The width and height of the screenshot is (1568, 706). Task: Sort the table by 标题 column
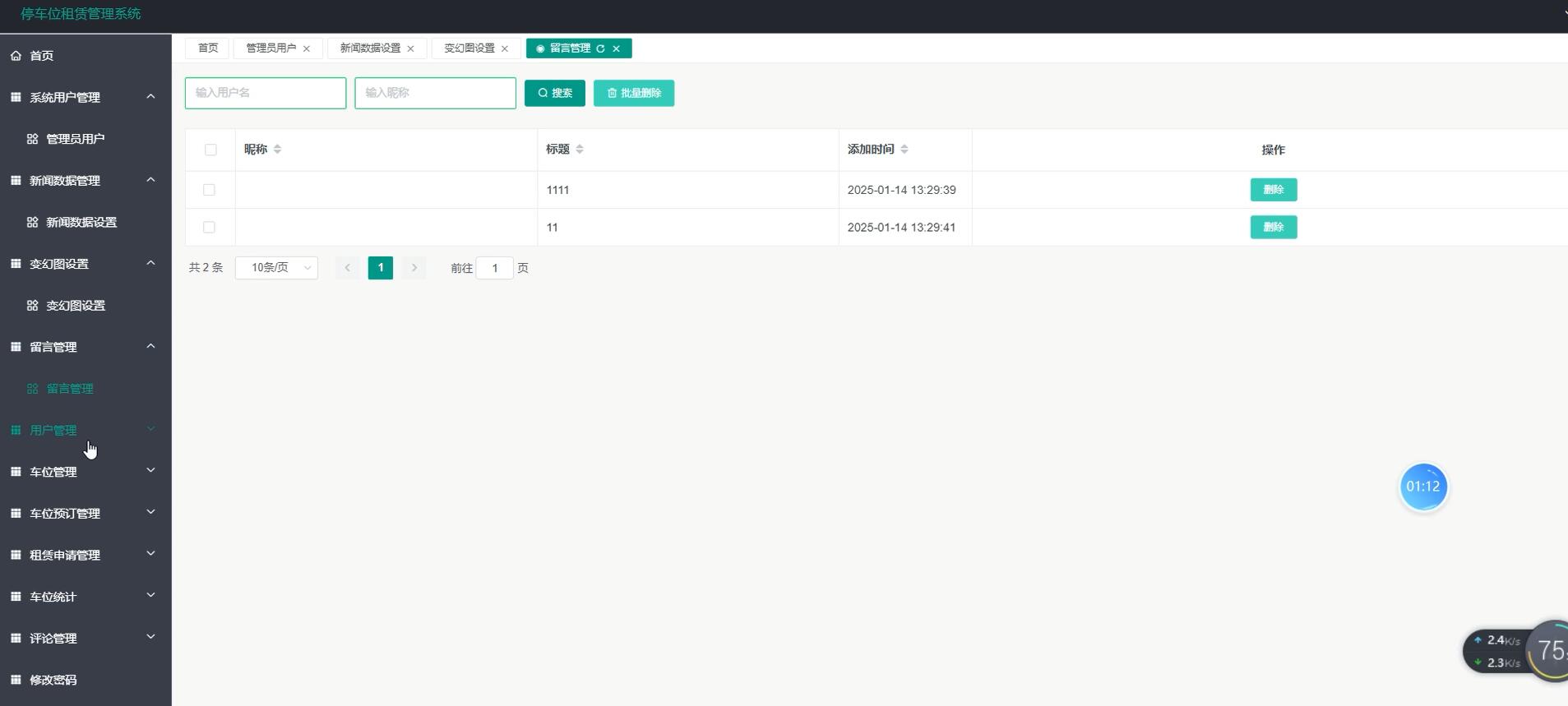click(x=580, y=149)
